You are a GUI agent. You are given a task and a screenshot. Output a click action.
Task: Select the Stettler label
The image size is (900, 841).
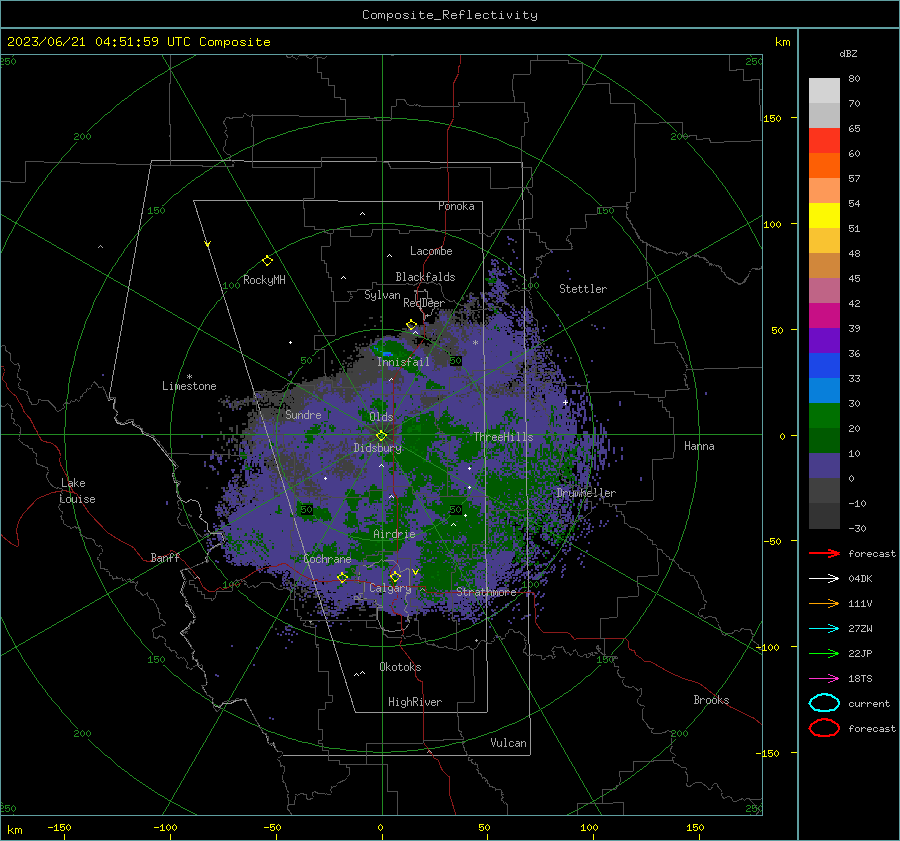[583, 289]
